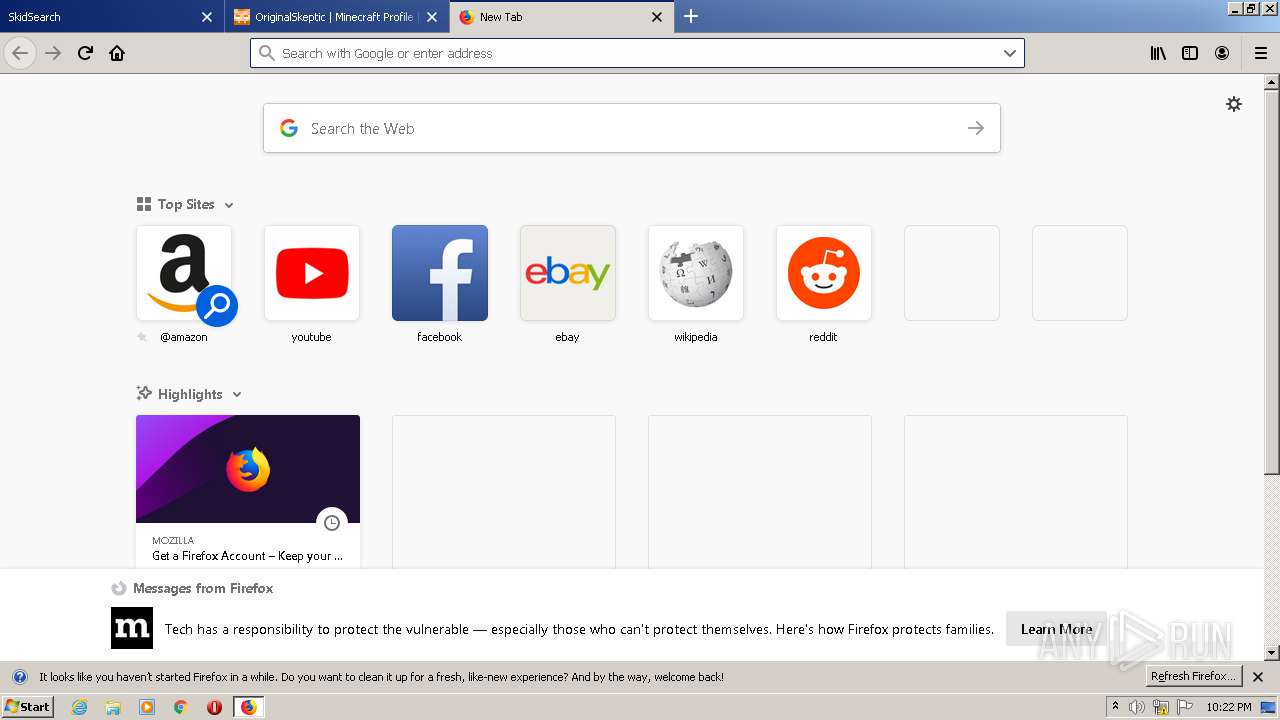Image resolution: width=1280 pixels, height=720 pixels.
Task: Launch Internet Explorer from taskbar
Action: coord(80,707)
